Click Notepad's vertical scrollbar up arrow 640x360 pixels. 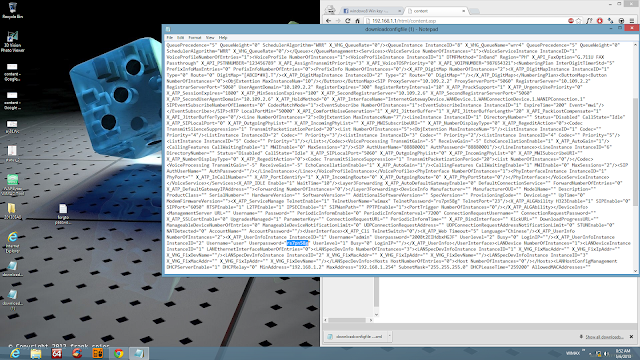coord(635,45)
